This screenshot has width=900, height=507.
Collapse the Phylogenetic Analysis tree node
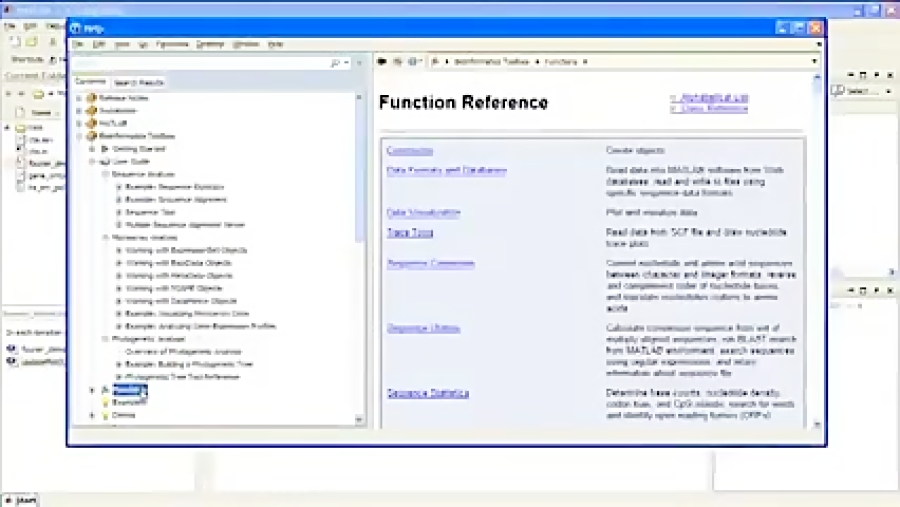pyautogui.click(x=106, y=339)
